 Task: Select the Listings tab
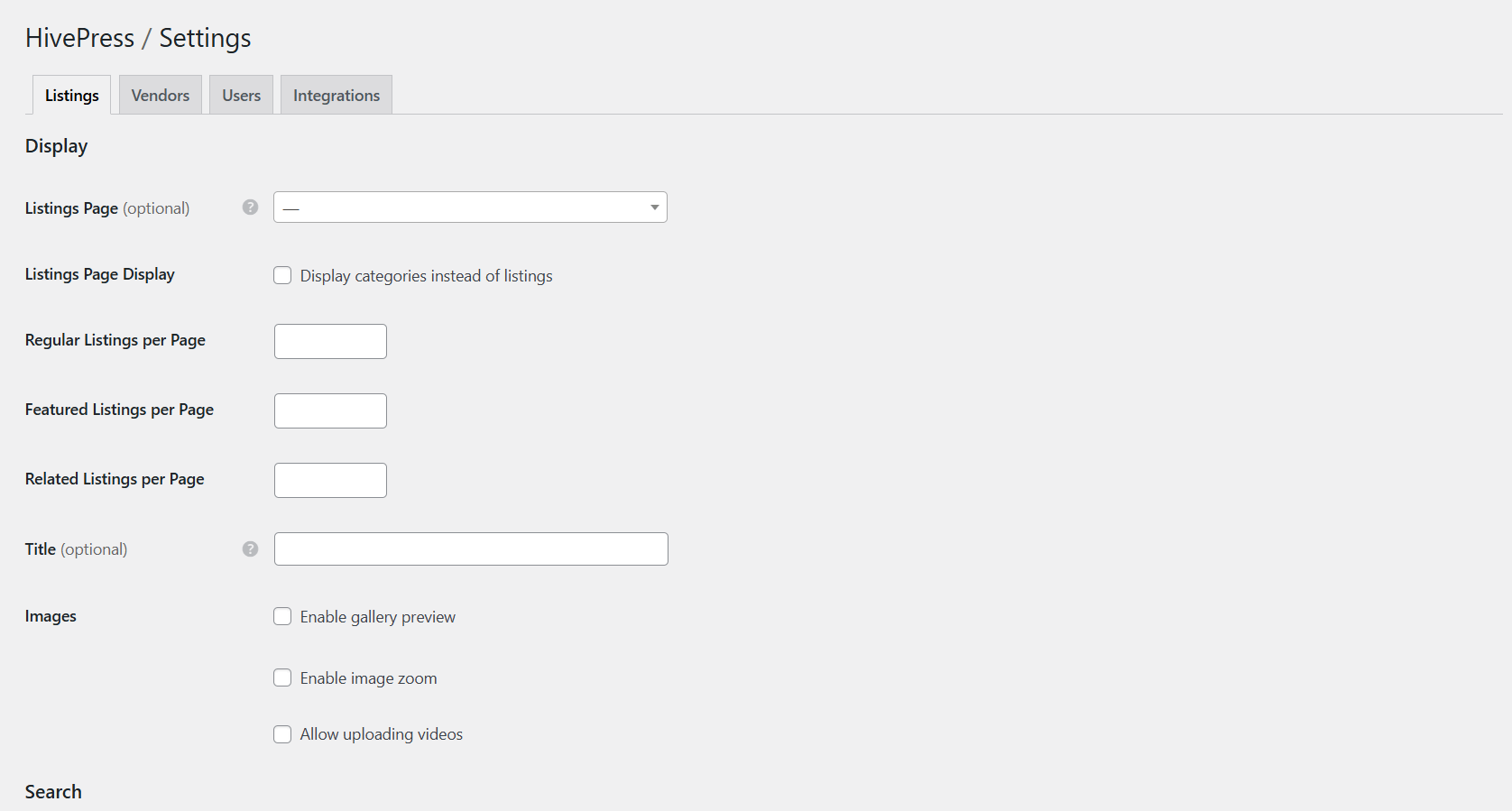point(70,94)
